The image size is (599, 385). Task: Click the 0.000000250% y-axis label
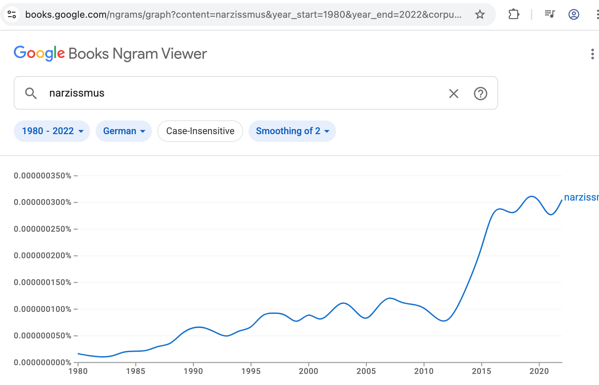click(x=42, y=229)
